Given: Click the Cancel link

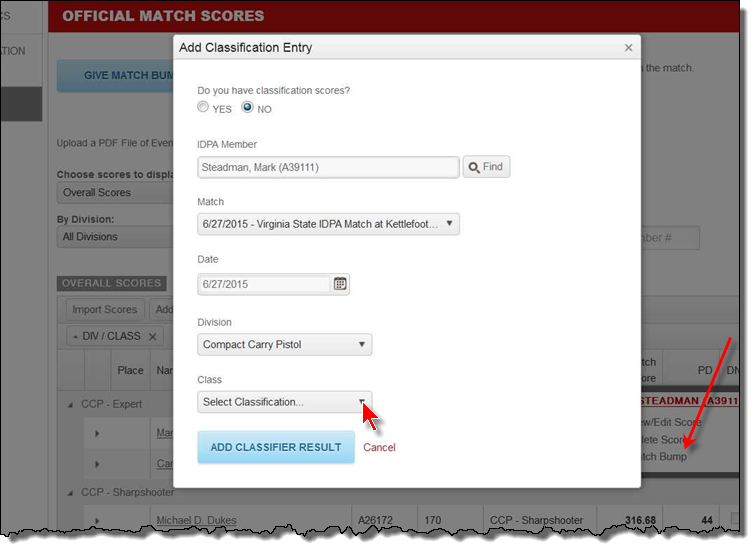Looking at the screenshot, I should tap(379, 447).
